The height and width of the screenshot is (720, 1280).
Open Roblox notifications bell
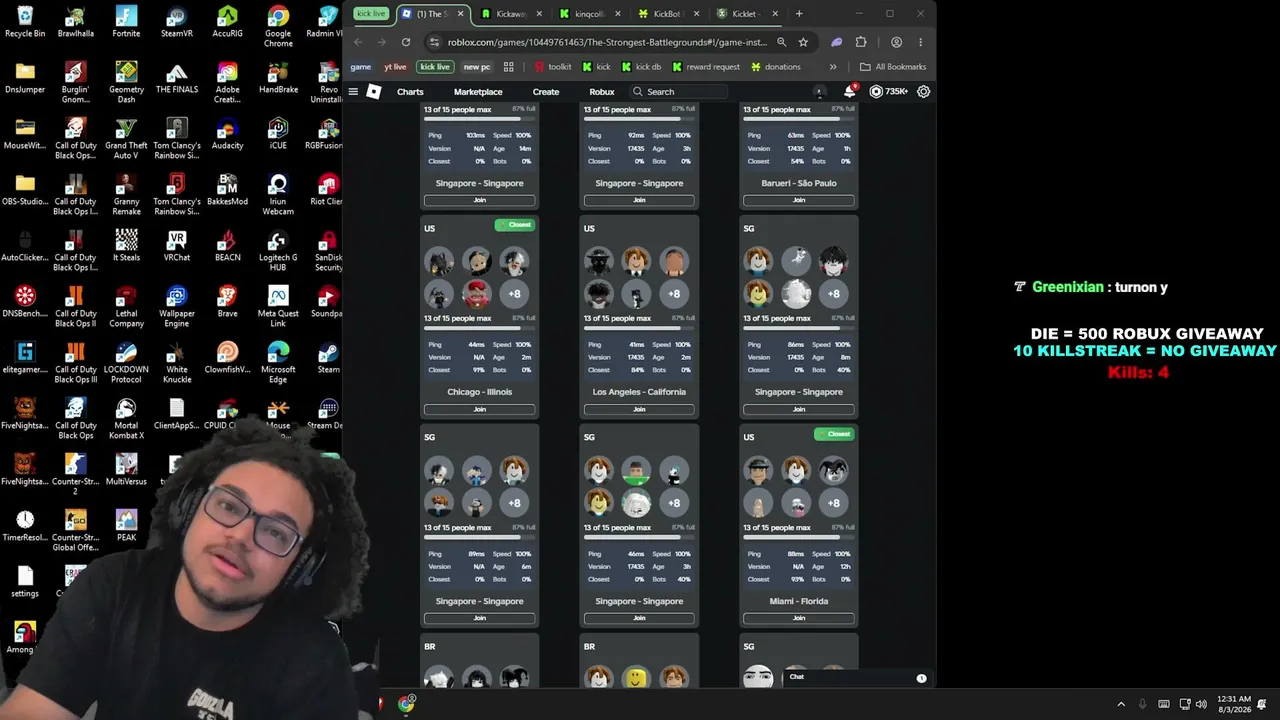point(849,92)
